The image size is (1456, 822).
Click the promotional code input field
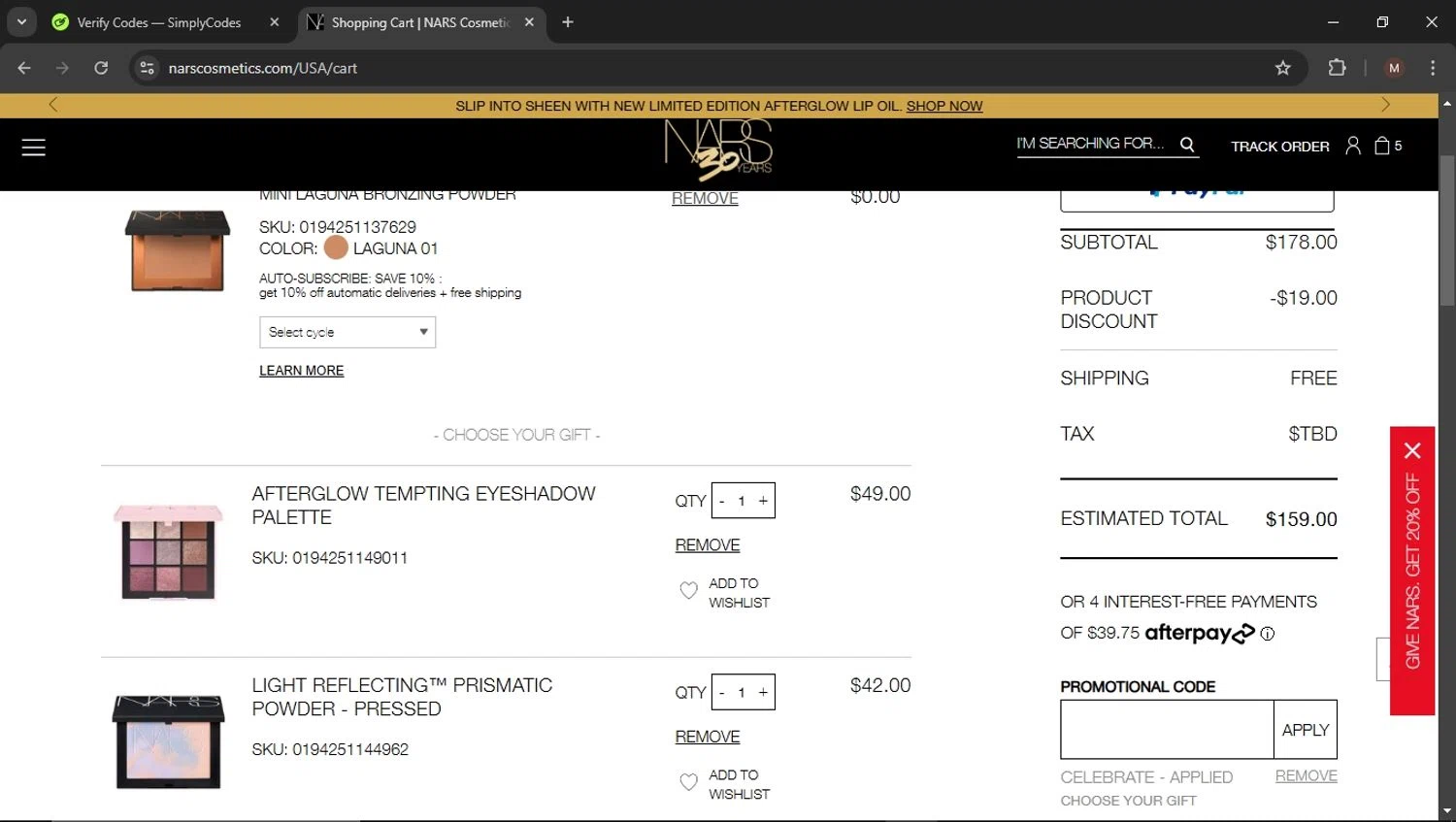tap(1167, 730)
